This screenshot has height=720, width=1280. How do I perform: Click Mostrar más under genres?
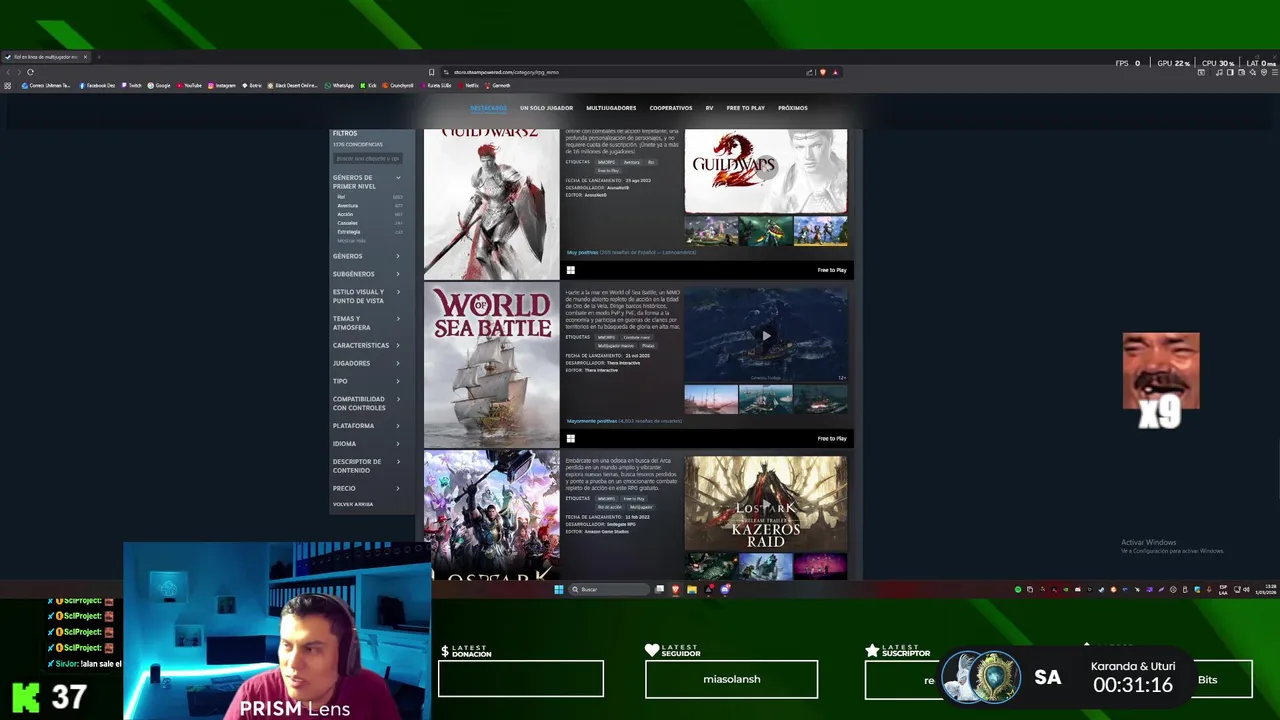pyautogui.click(x=351, y=241)
